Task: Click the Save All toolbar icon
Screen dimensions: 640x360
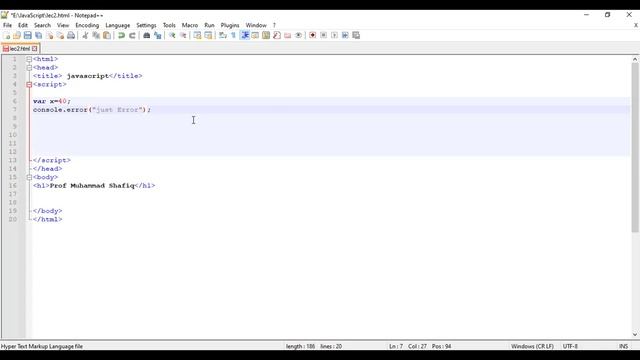Action: click(38, 36)
